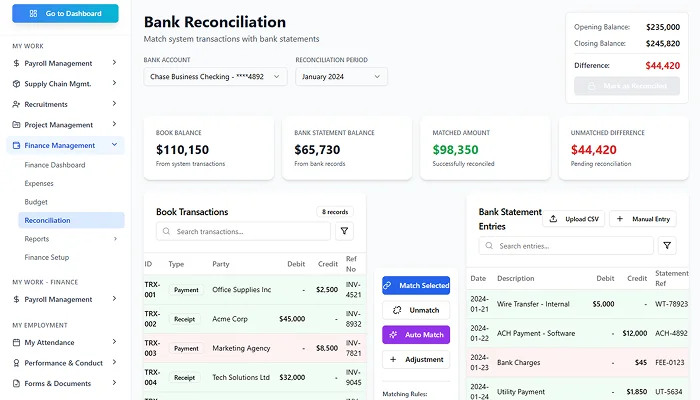
Task: Open the Reconciliation Period dropdown
Action: pyautogui.click(x=341, y=76)
